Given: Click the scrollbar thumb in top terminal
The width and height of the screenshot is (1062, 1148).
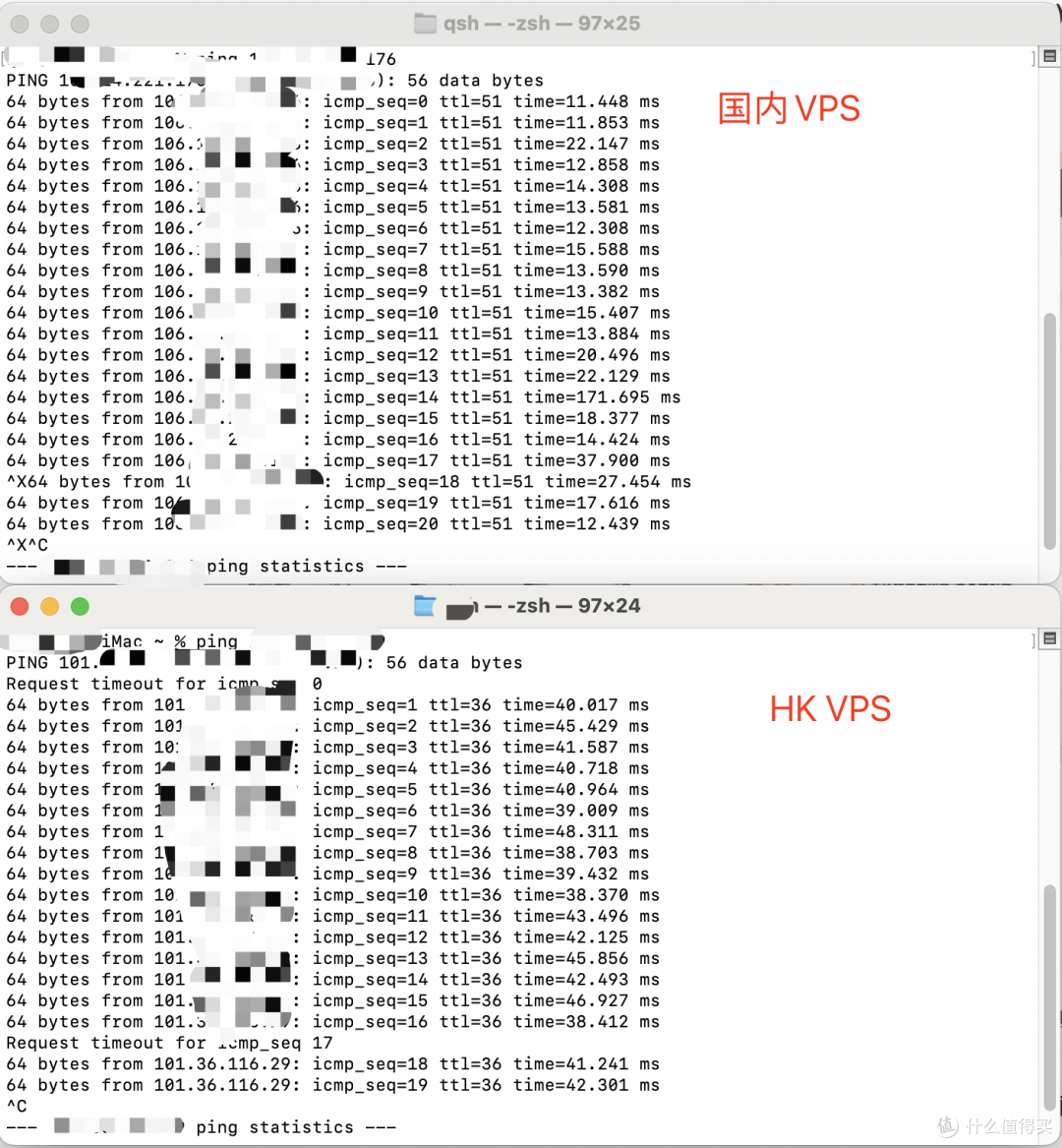Looking at the screenshot, I should point(1049,431).
